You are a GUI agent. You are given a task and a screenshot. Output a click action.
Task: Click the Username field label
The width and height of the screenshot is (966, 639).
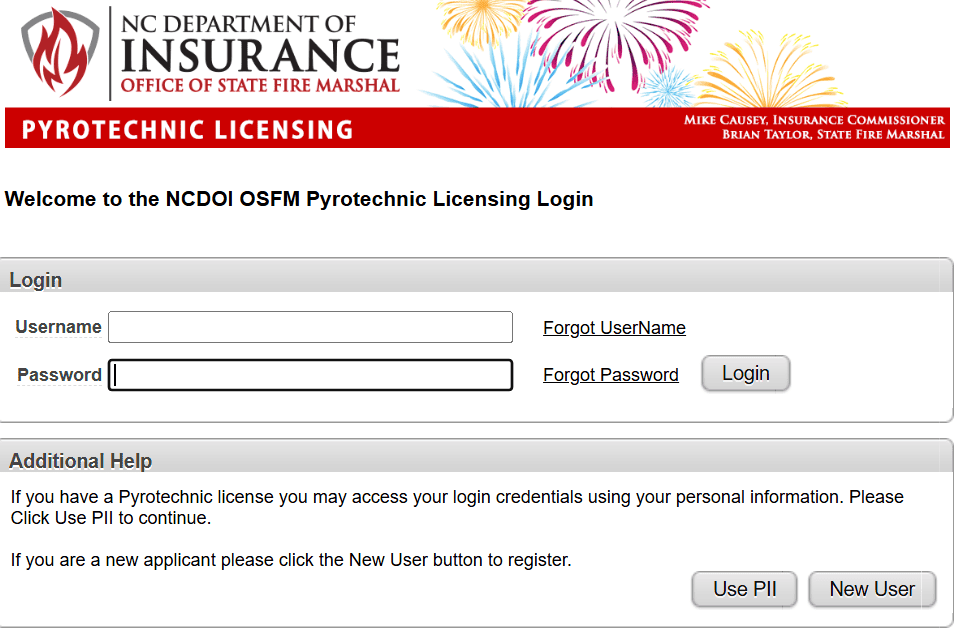click(58, 327)
